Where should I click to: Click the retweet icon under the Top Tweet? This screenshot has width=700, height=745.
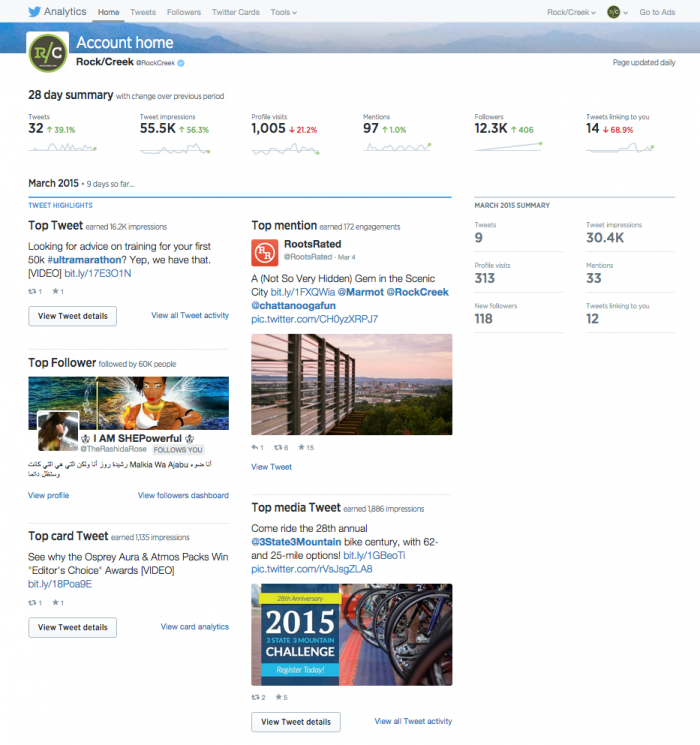point(33,291)
